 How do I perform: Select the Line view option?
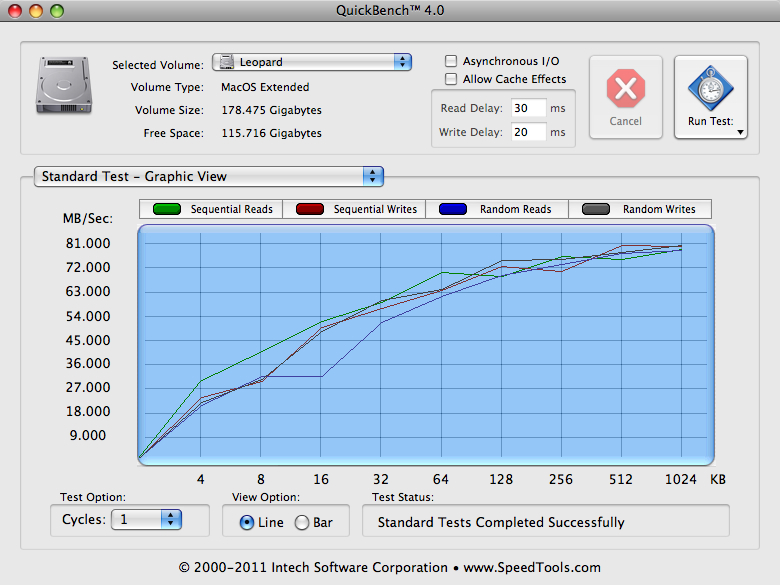(247, 523)
